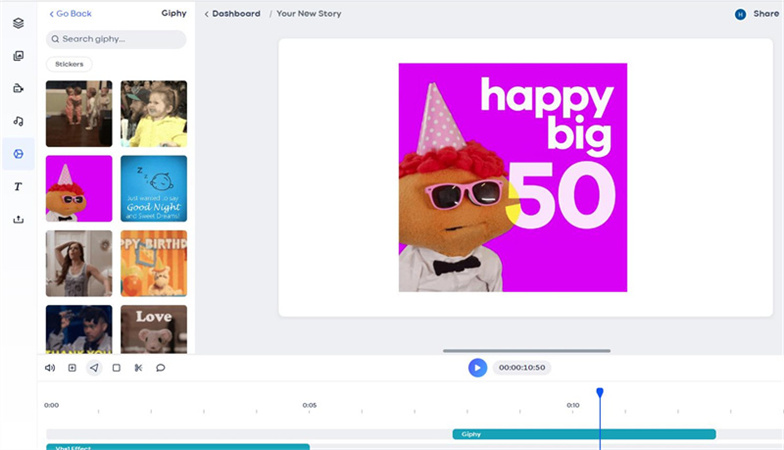Open the layers panel in sidebar
This screenshot has height=450, width=784.
click(x=18, y=23)
